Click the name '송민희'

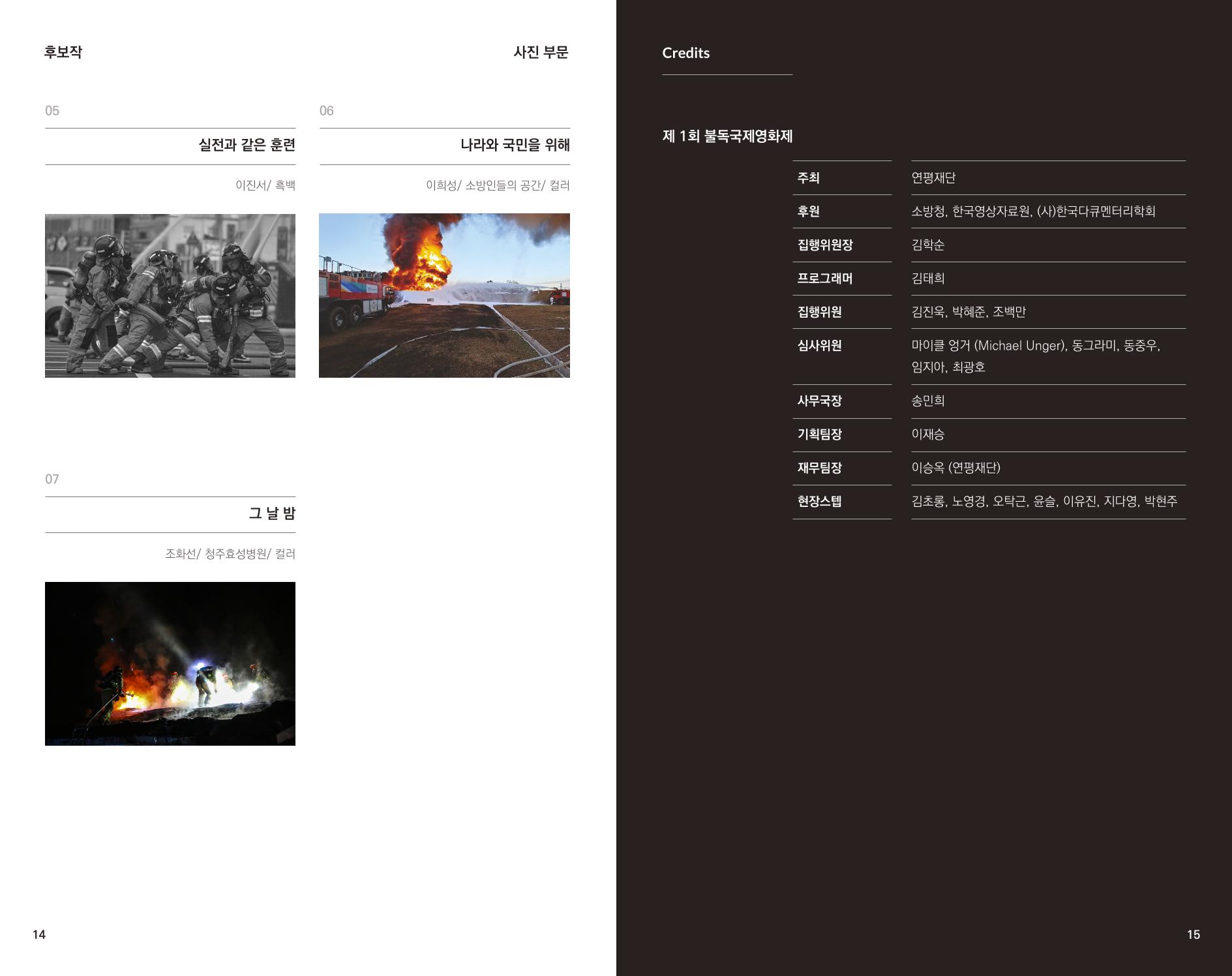928,401
